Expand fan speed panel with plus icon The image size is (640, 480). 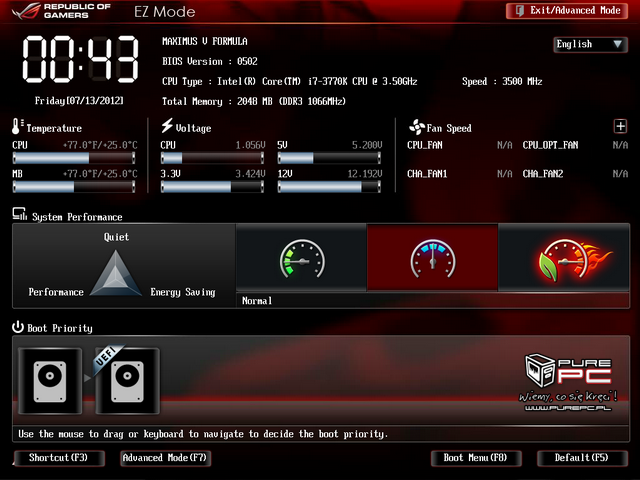(620, 127)
